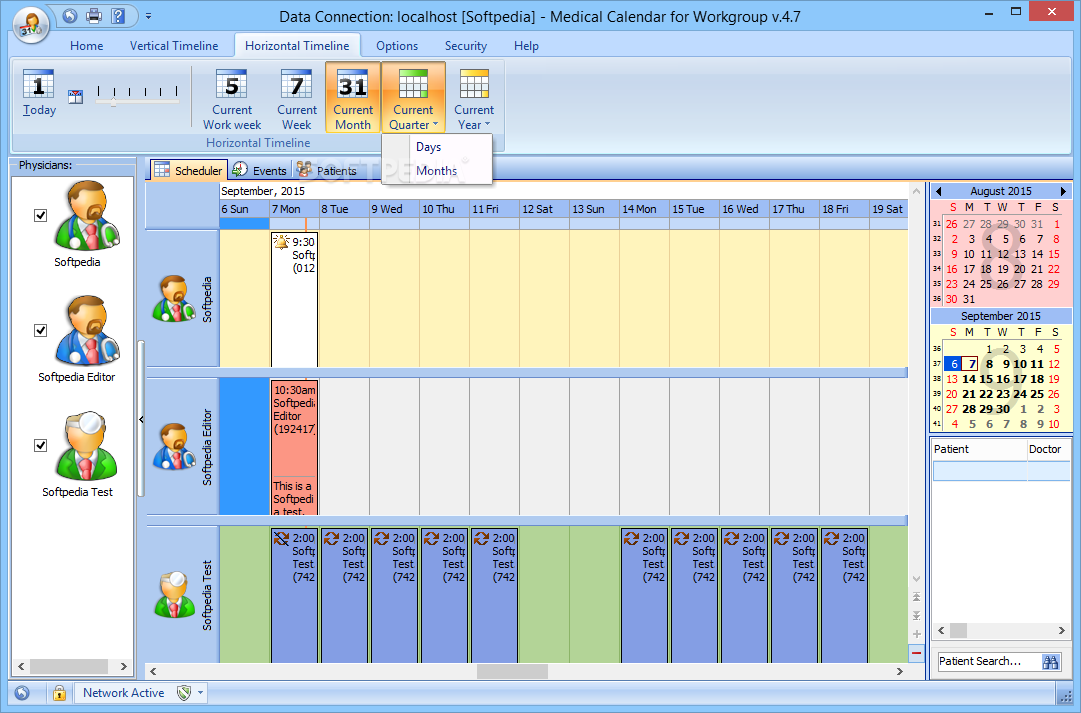Open the Options ribbon tab
The image size is (1081, 713).
(396, 46)
